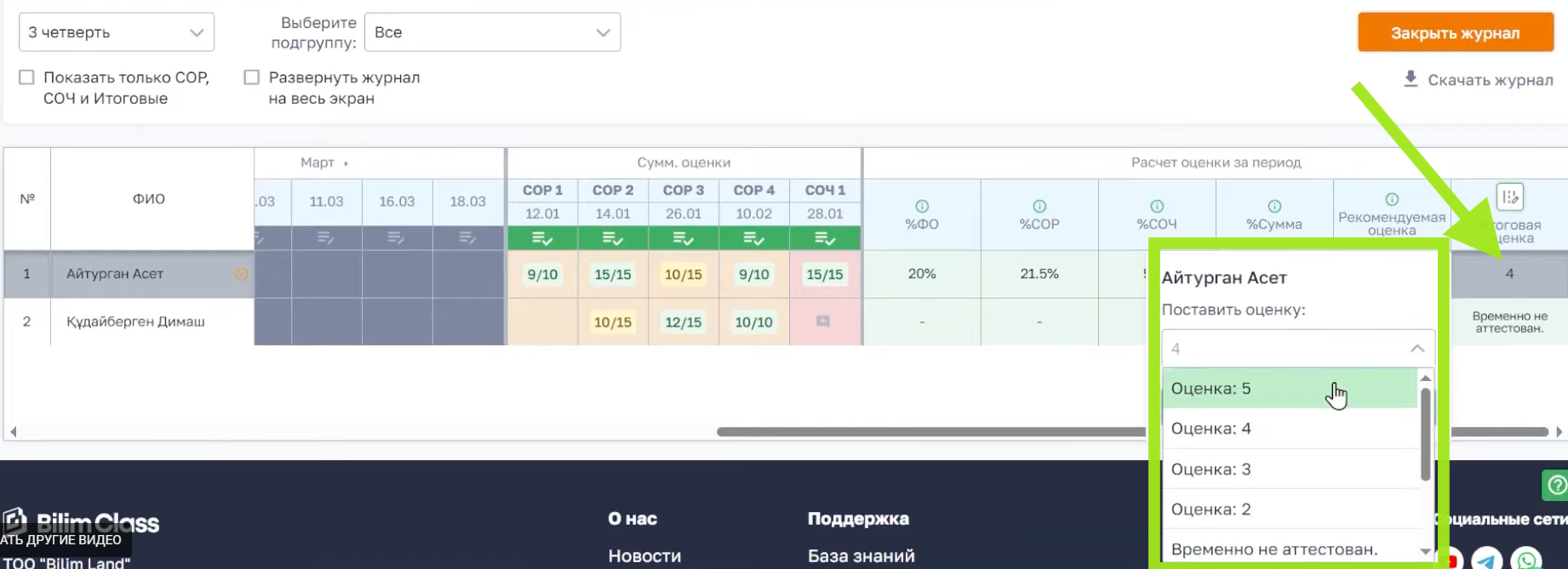Click the edit-lesson icon under 11.03
Viewport: 1568px width, 569px height.
(326, 238)
